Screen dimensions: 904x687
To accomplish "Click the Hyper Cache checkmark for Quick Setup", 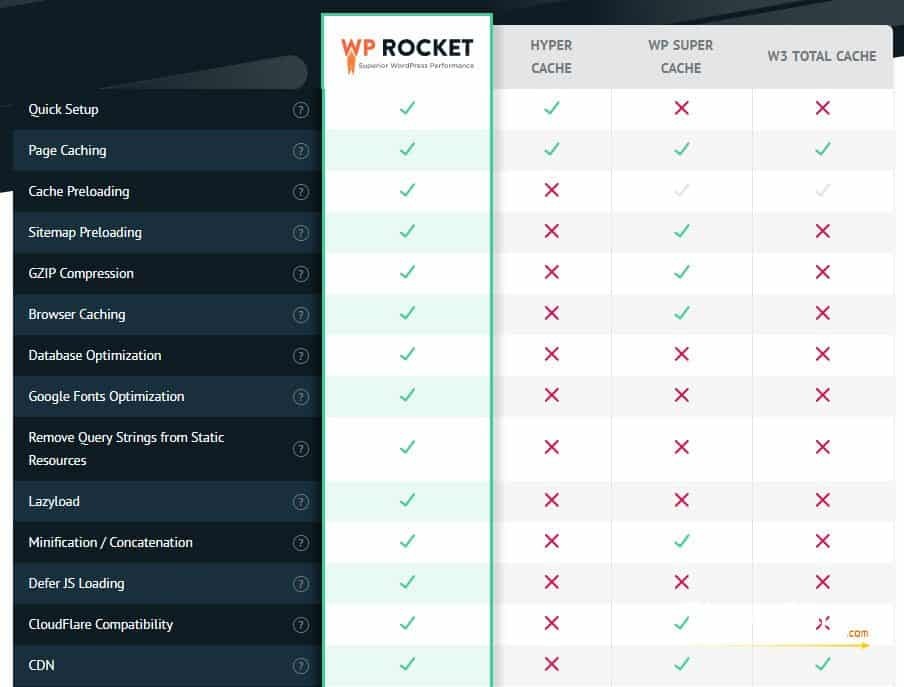I will (551, 108).
